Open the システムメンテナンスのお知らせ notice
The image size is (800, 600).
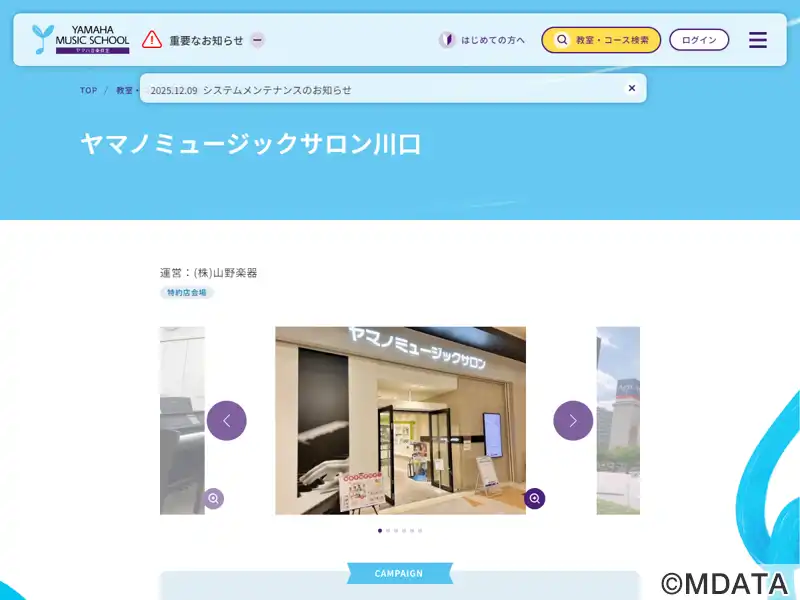point(277,90)
